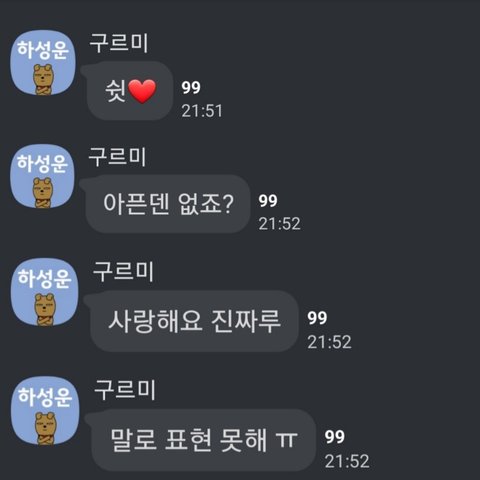Click the ㅠ crying symbol in last bubble

point(286,440)
